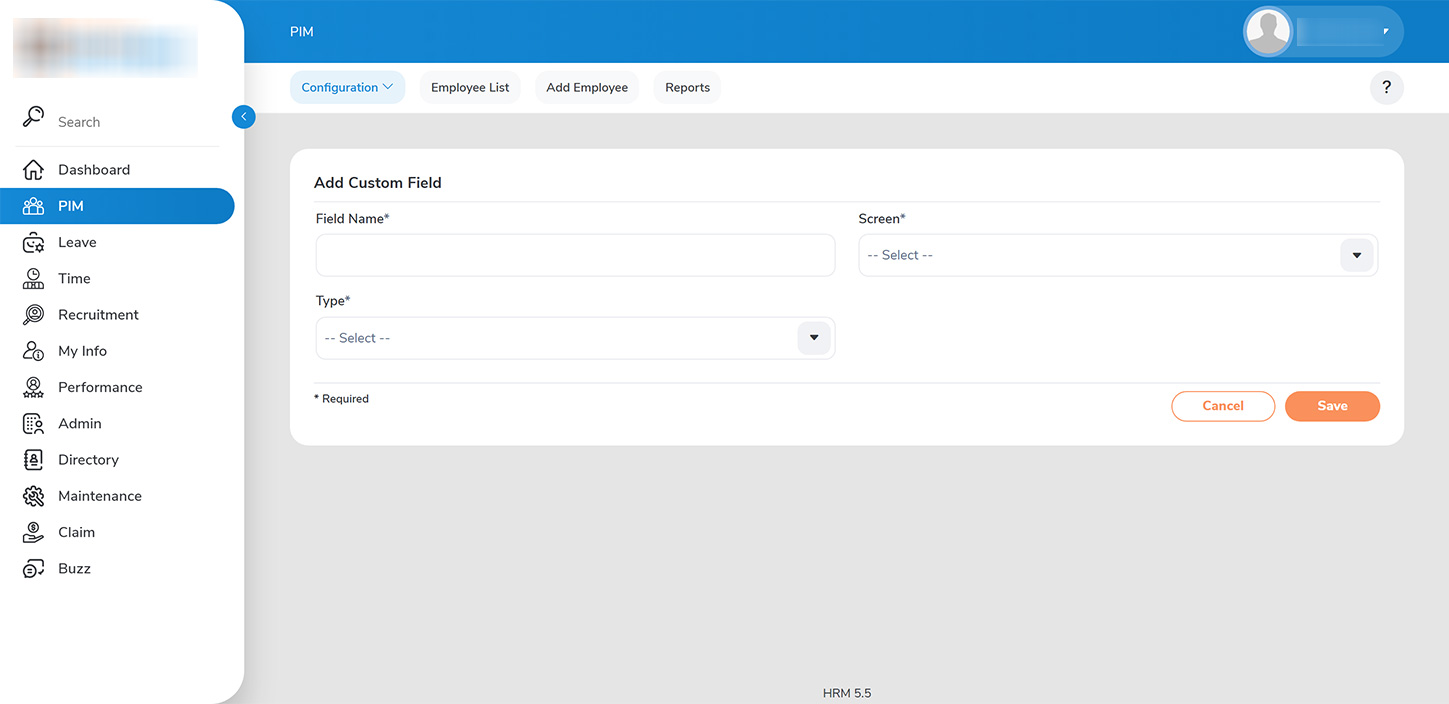The image size is (1449, 704).
Task: Focus the Field Name input box
Action: click(x=575, y=256)
